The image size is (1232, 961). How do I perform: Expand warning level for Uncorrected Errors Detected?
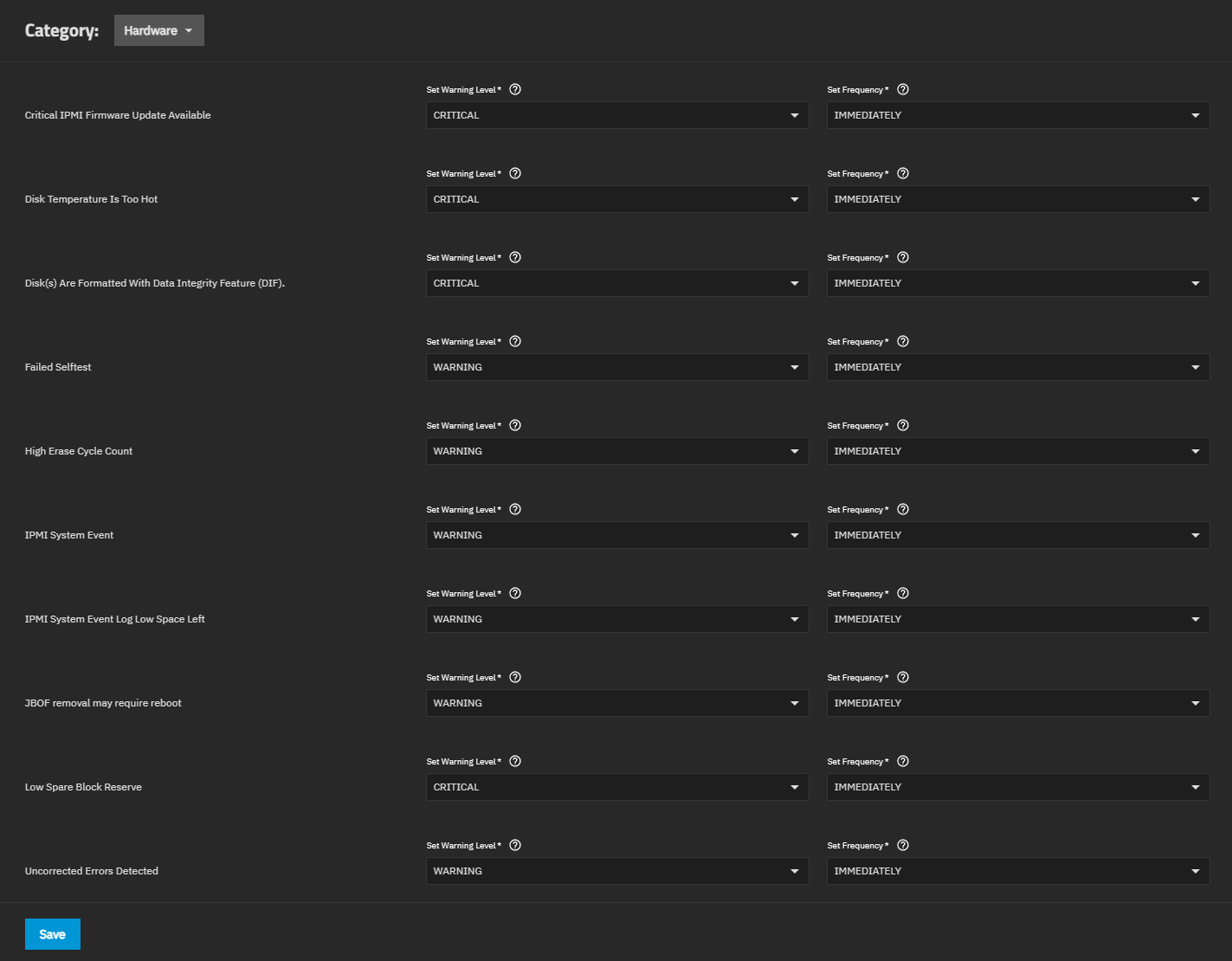point(616,871)
